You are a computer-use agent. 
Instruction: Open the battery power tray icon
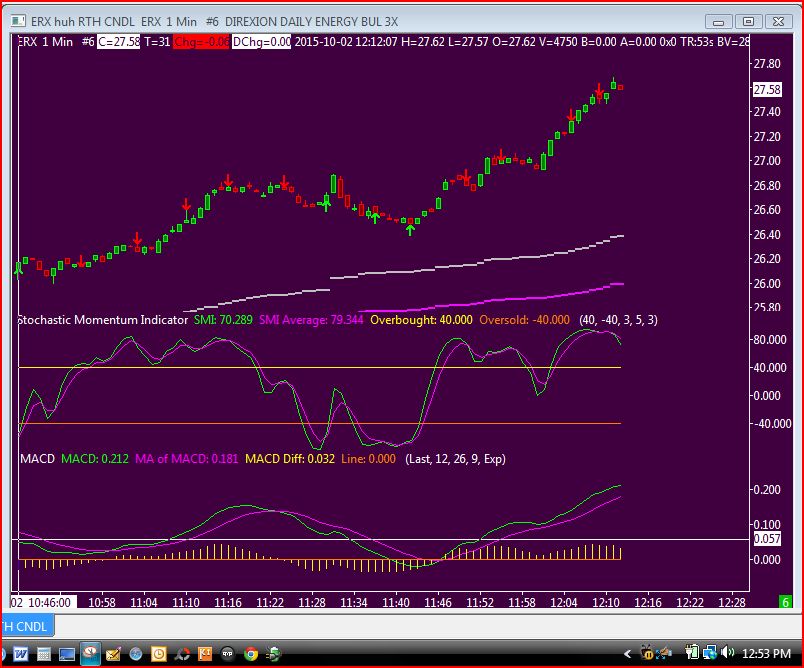coord(692,653)
